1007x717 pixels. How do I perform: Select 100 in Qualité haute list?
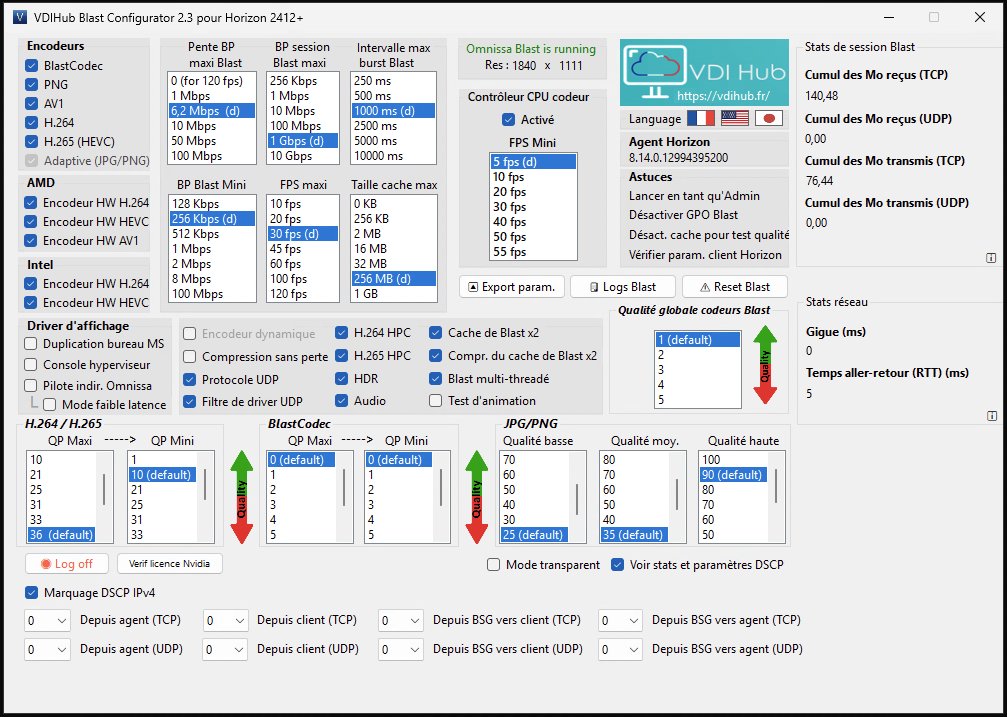click(733, 459)
